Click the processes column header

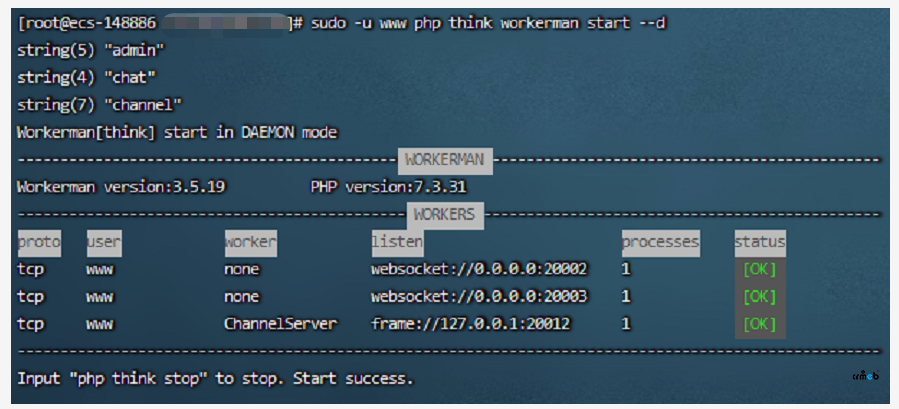(660, 242)
